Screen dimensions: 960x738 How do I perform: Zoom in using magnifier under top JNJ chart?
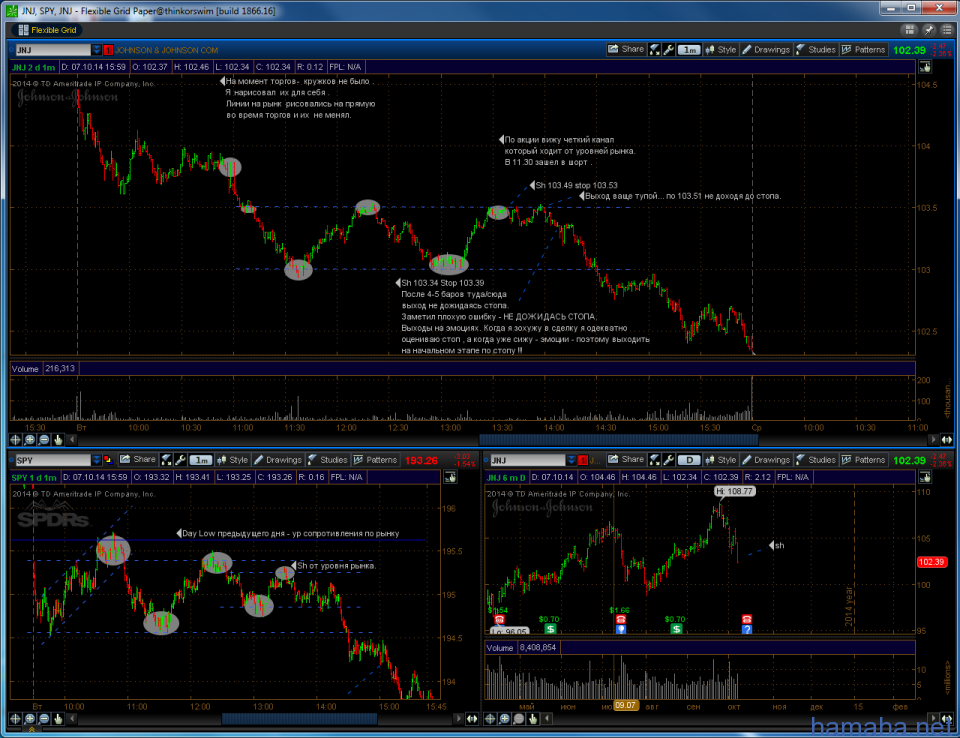tap(29, 440)
